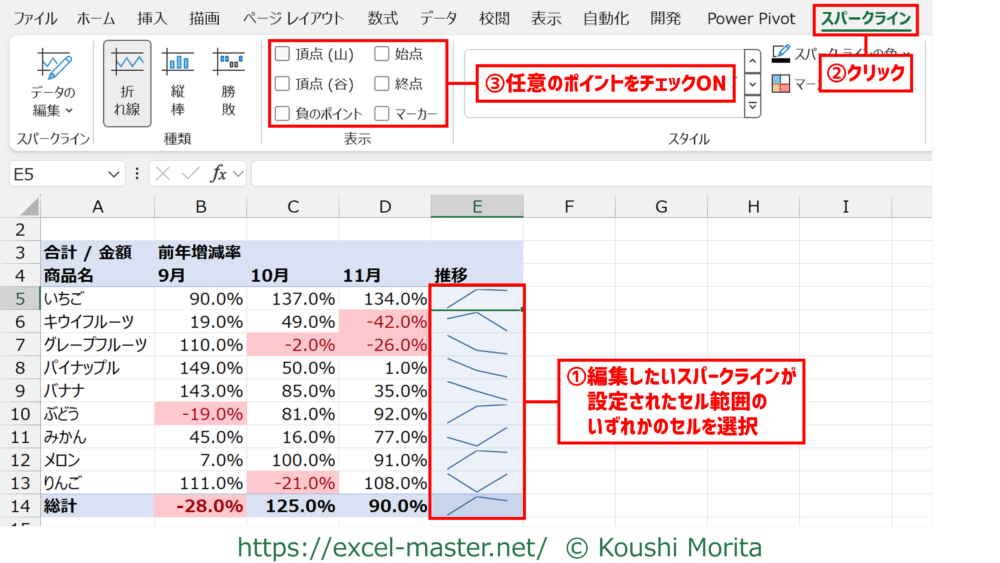Switch to the Power Pivot tab
Viewport: 1000px width, 563px height.
pyautogui.click(x=751, y=18)
